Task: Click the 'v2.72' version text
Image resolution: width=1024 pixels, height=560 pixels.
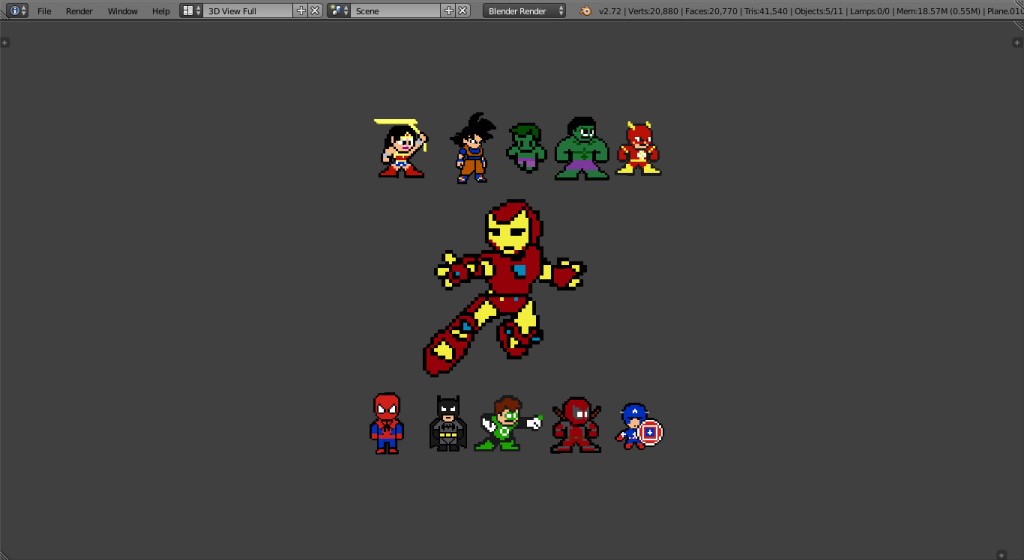Action: pyautogui.click(x=610, y=11)
